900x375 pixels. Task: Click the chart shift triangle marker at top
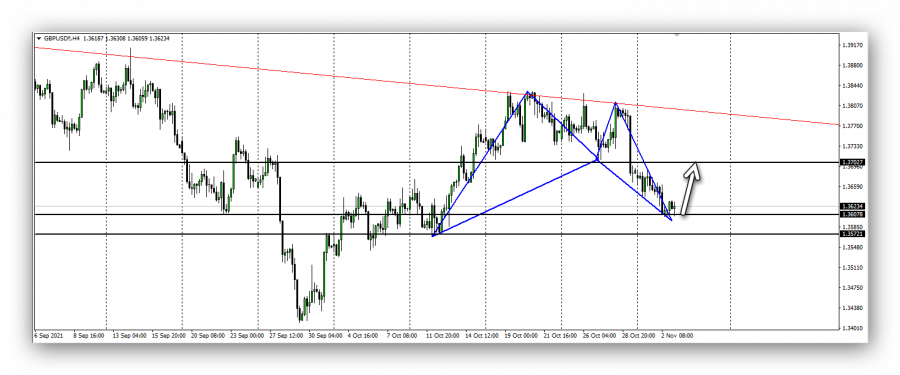[x=677, y=35]
